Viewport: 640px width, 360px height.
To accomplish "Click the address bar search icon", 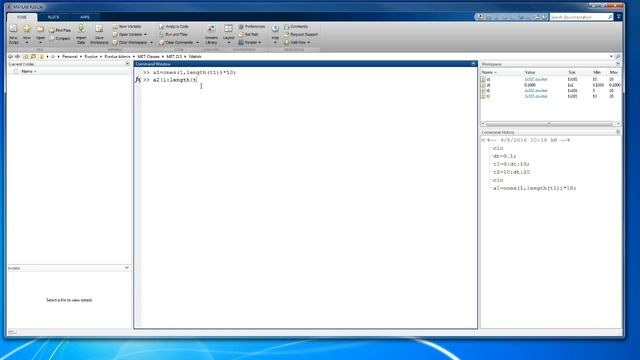I will click(618, 56).
